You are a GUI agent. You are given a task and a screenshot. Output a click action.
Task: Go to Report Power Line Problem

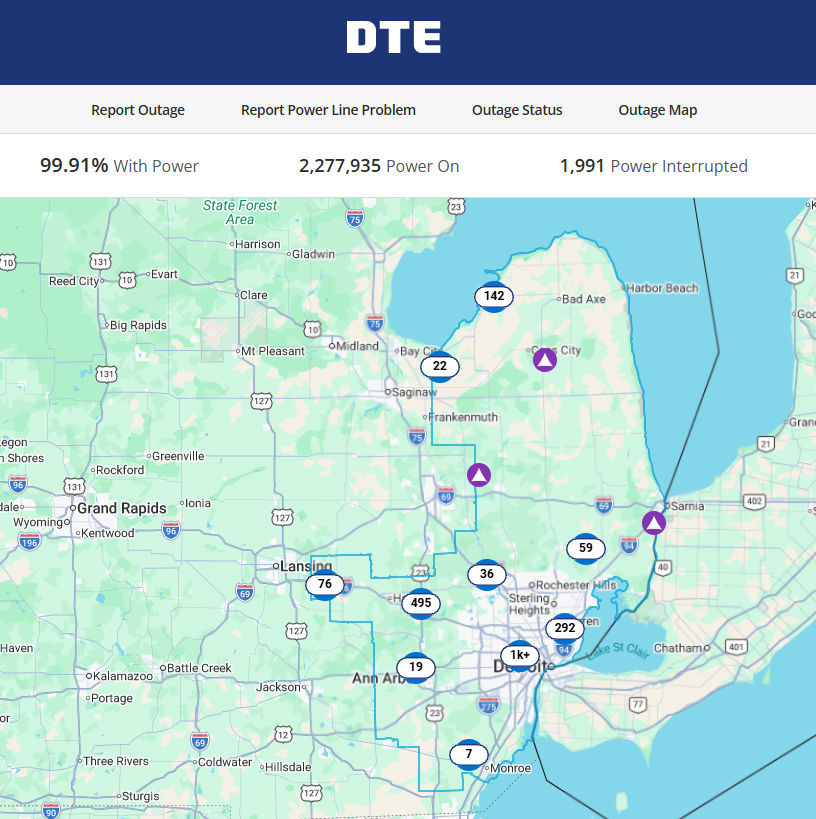click(328, 110)
